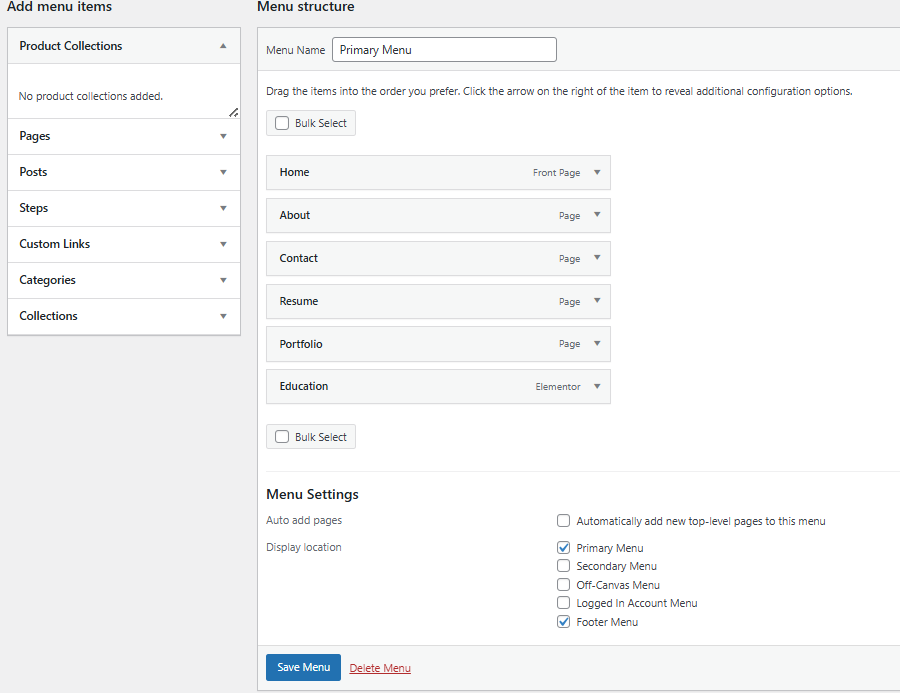Screen dimensions: 900x693
Task: Open the Steps accordion section
Action: tap(124, 208)
